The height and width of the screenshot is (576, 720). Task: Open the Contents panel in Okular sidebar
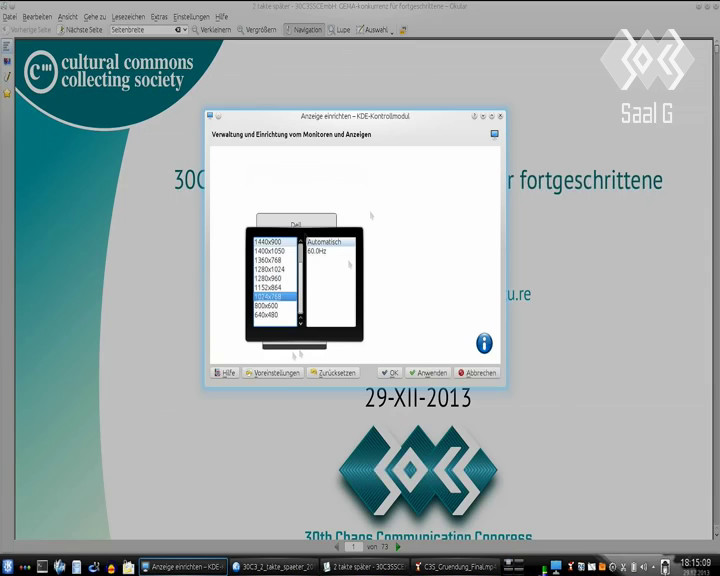click(7, 46)
